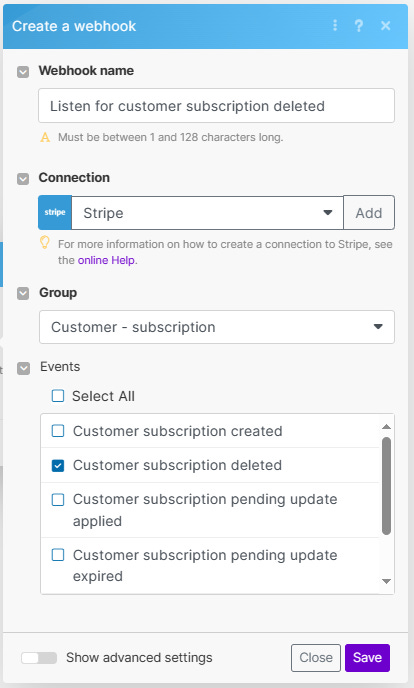Save the webhook
This screenshot has height=688, width=414.
pyautogui.click(x=367, y=658)
